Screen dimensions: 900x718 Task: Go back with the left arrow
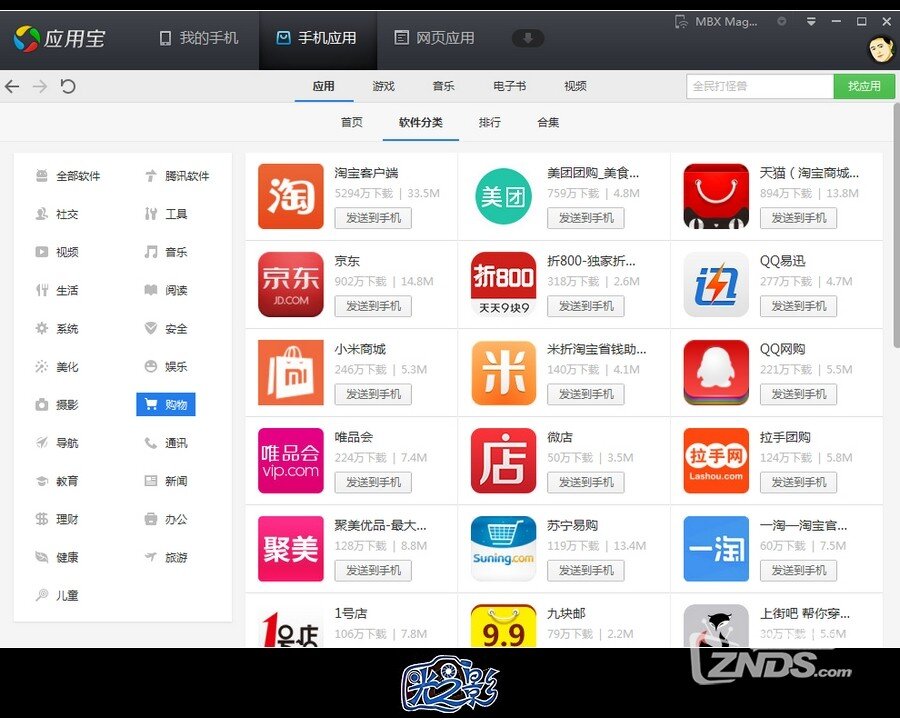pos(12,87)
